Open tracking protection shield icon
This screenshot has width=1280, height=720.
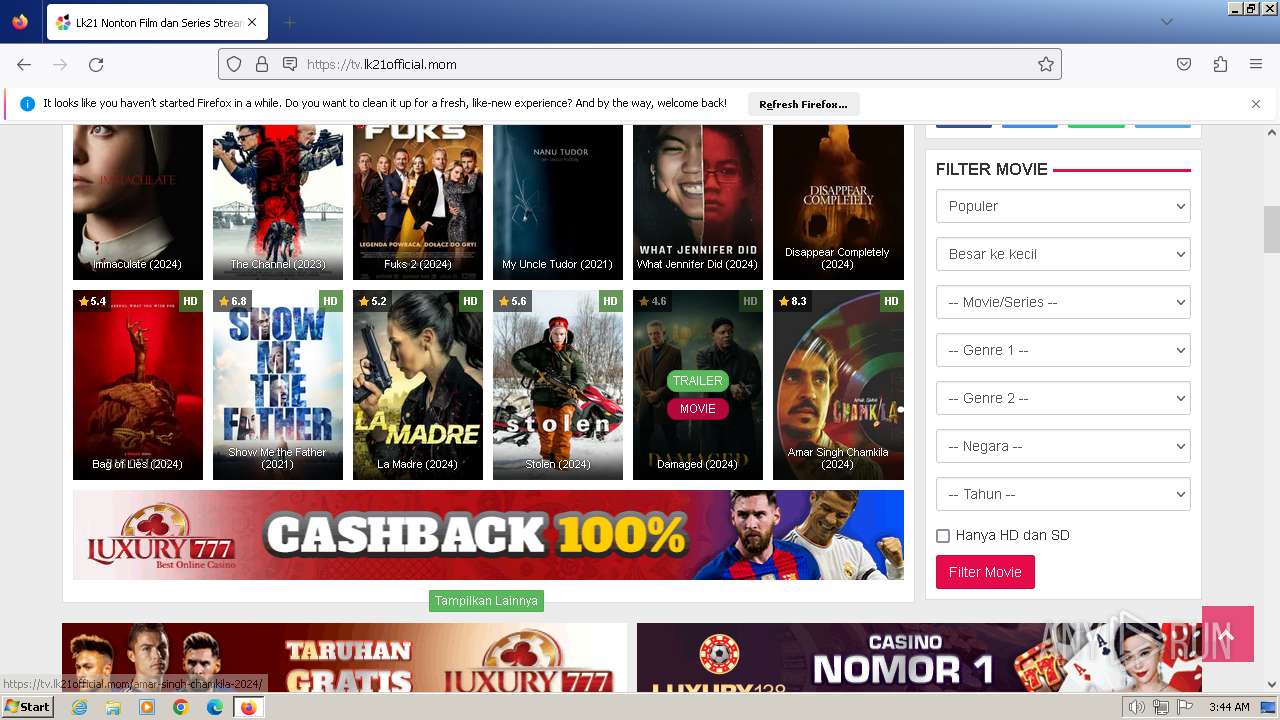(234, 64)
